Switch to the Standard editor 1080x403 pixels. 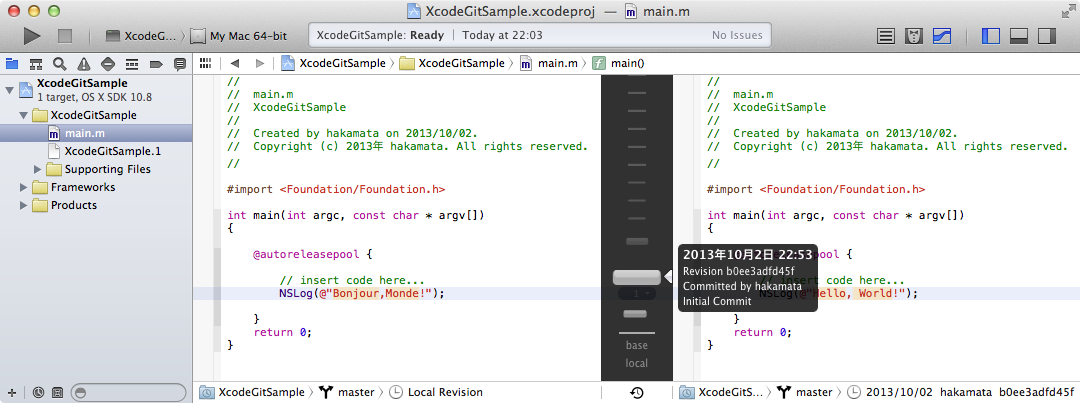click(x=886, y=36)
